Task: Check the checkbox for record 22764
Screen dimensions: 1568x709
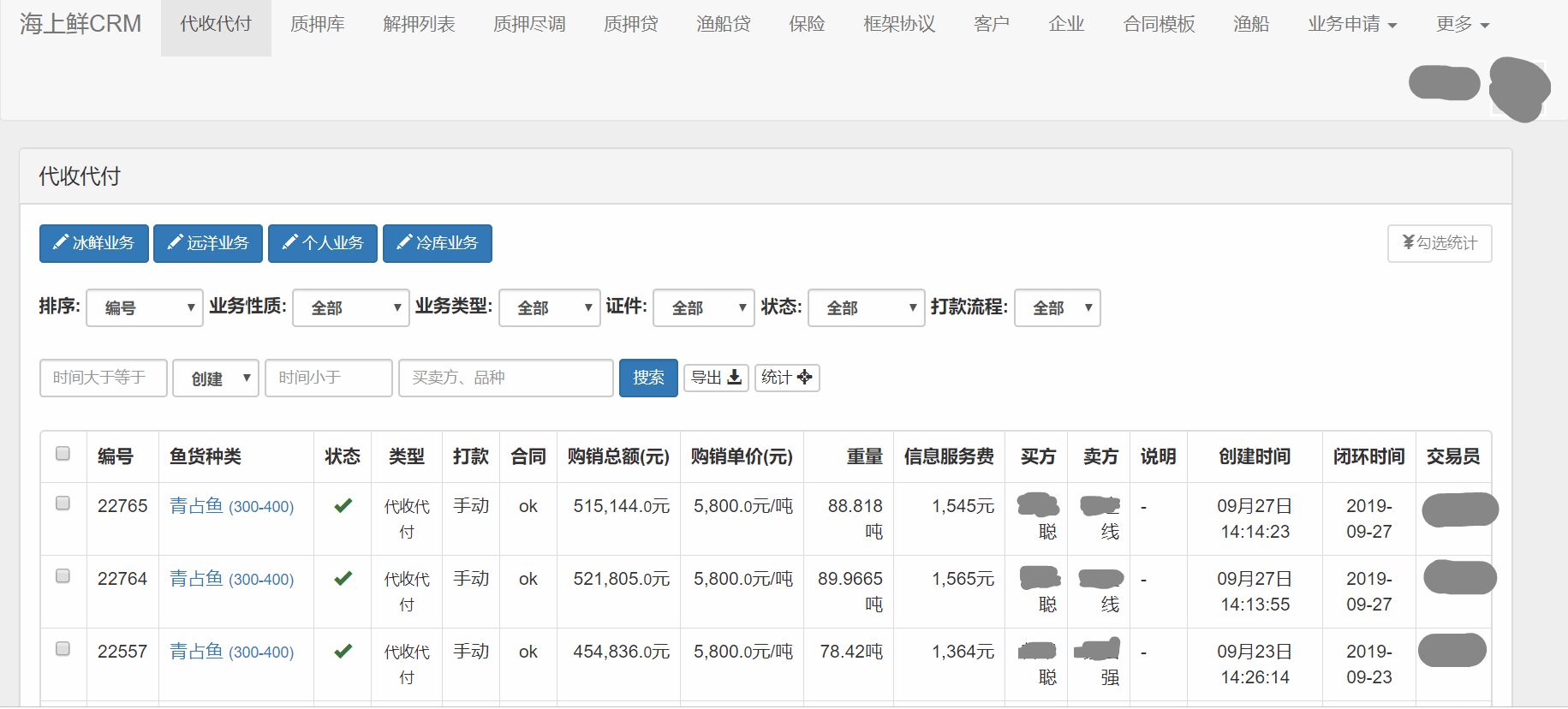Action: pos(63,576)
